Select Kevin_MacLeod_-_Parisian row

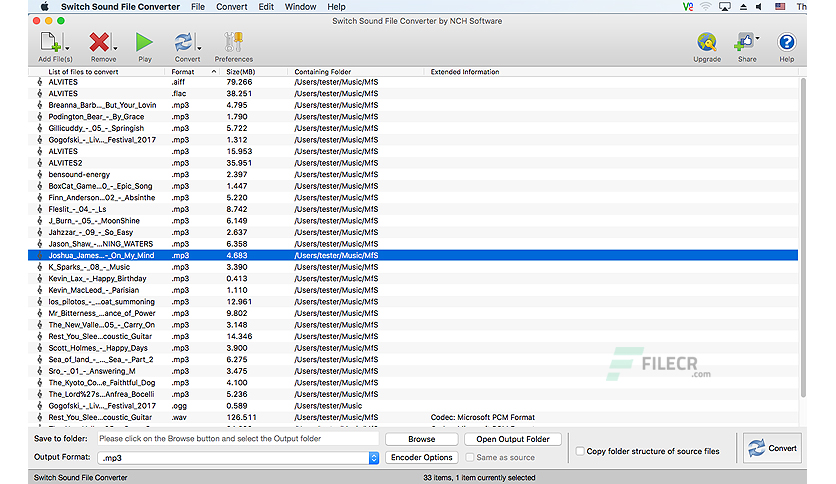point(413,290)
